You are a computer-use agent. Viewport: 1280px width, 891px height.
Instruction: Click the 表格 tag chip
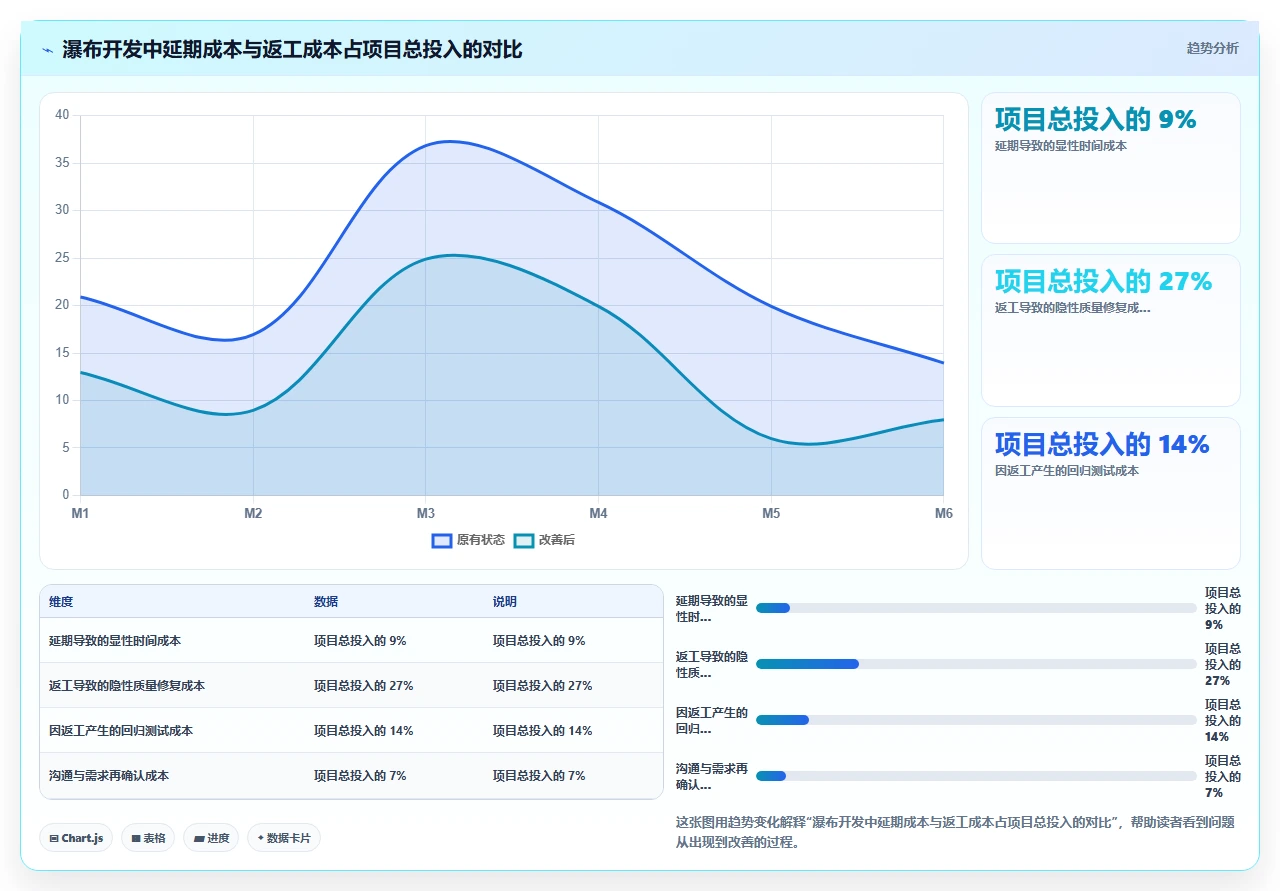[148, 838]
